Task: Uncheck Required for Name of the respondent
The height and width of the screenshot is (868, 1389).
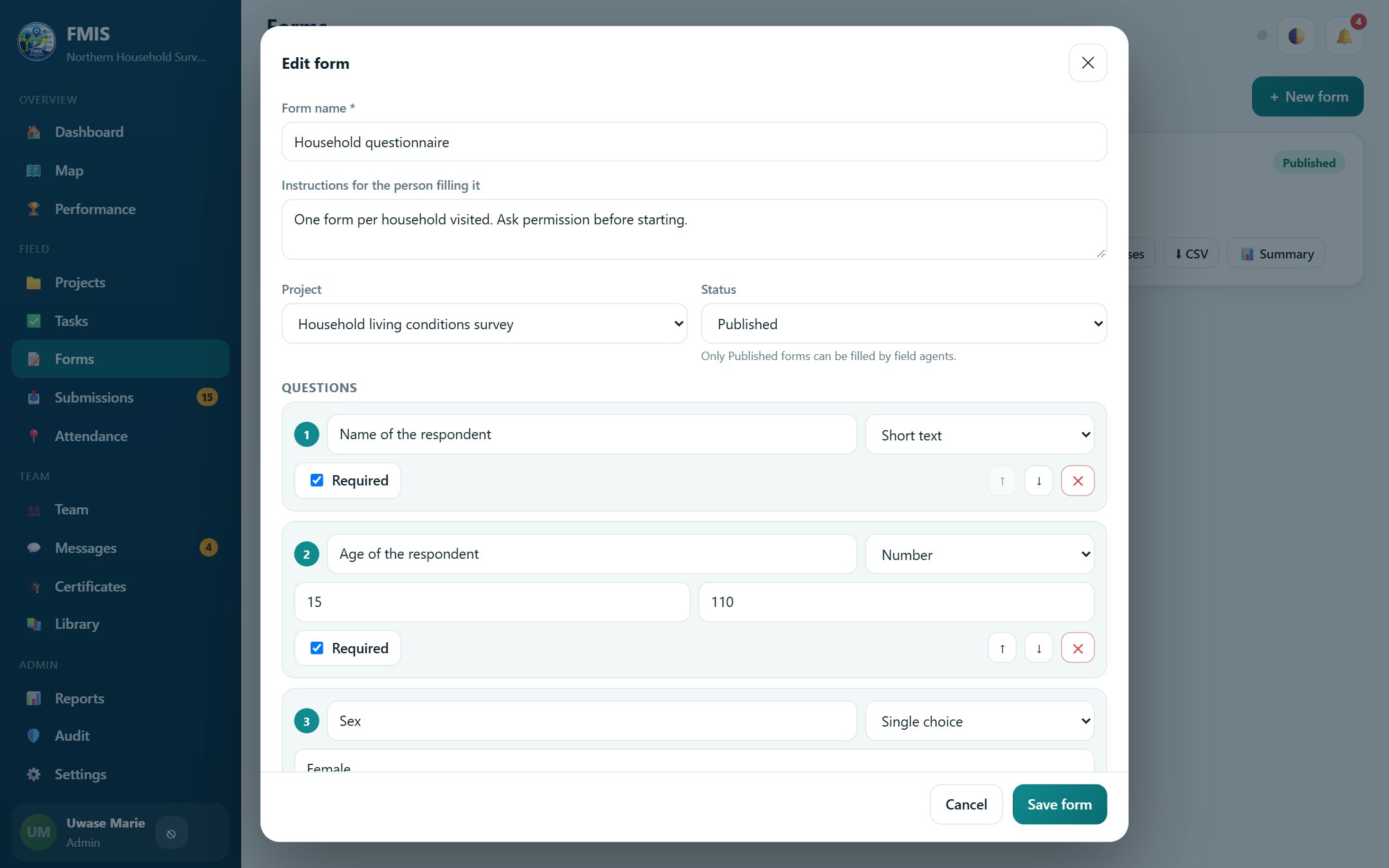Action: 317,480
